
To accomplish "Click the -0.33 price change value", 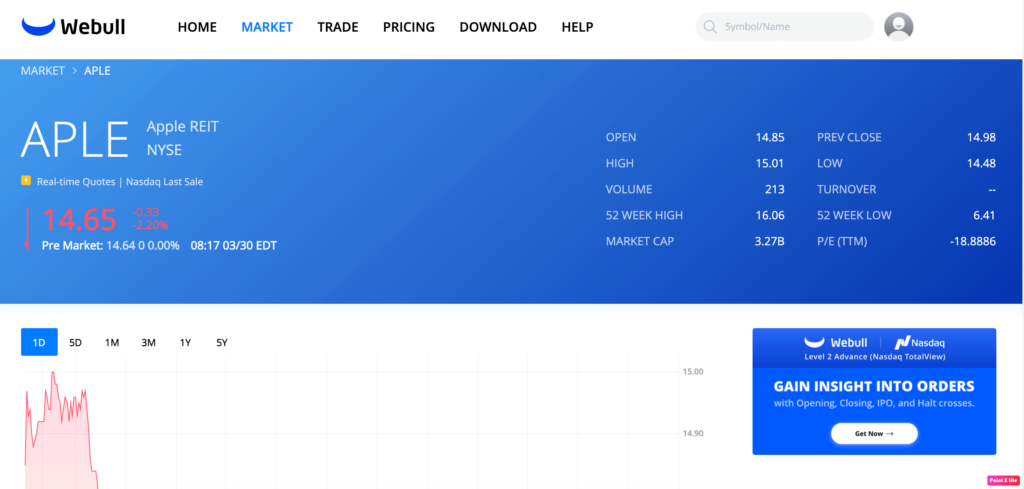I will (146, 212).
